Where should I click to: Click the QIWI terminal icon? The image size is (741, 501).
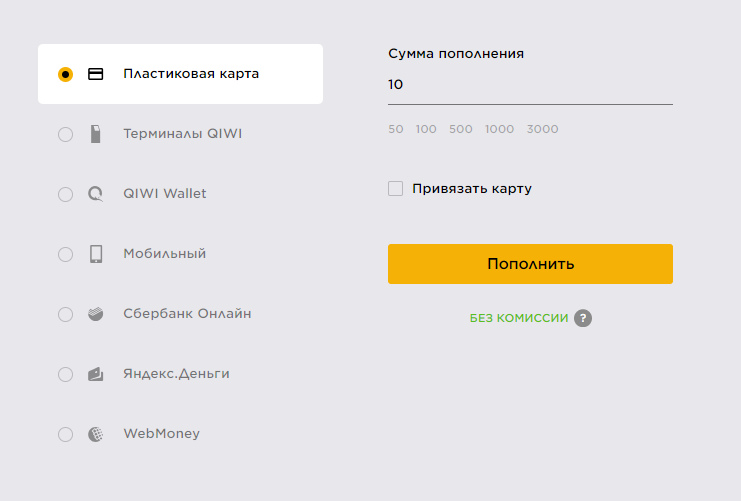(x=95, y=134)
